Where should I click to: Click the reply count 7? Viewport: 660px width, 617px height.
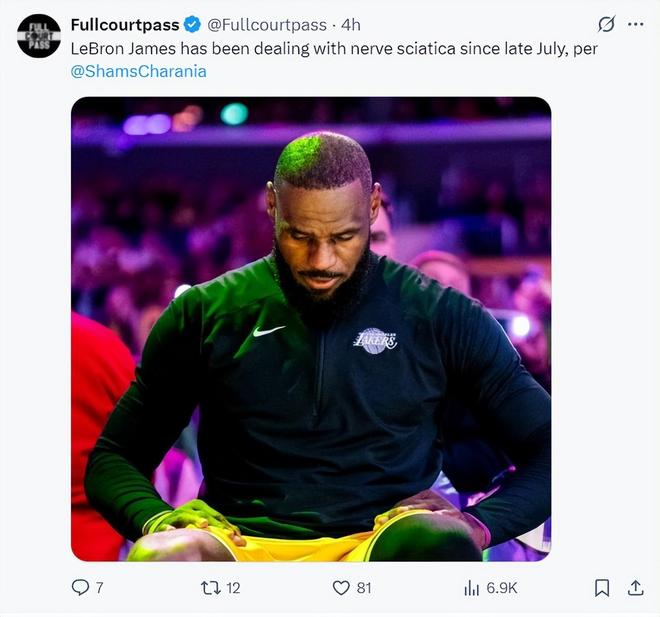pos(99,588)
